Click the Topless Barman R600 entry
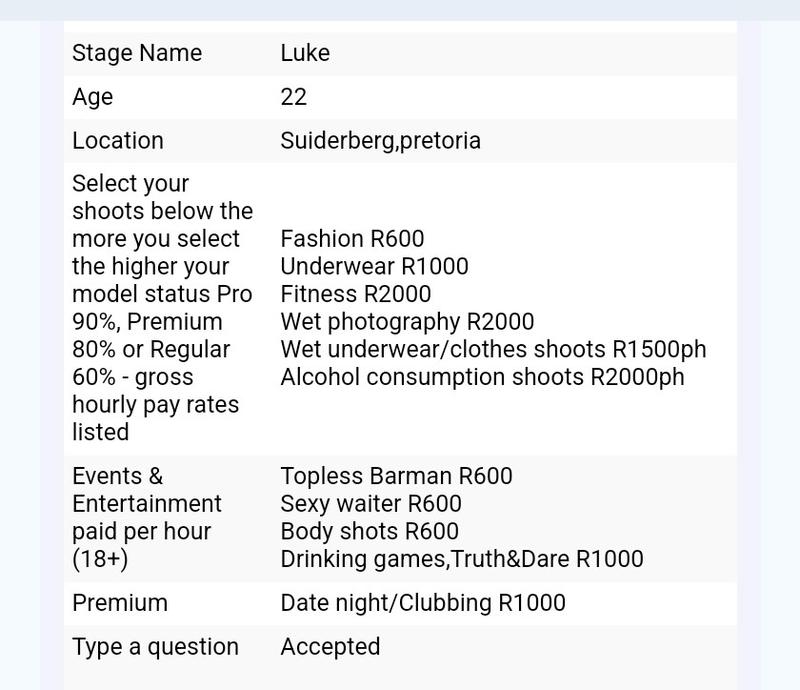The height and width of the screenshot is (690, 800). [396, 476]
